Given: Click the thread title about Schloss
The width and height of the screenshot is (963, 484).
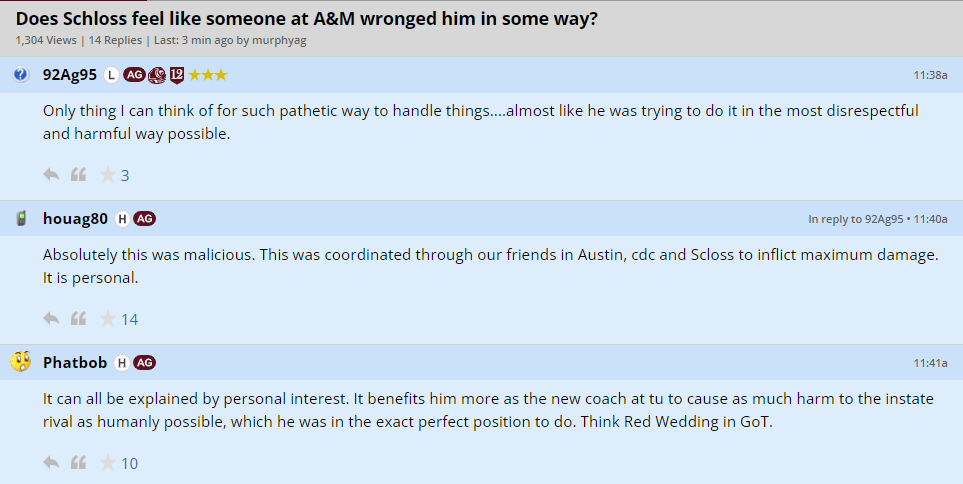Looking at the screenshot, I should pos(306,19).
